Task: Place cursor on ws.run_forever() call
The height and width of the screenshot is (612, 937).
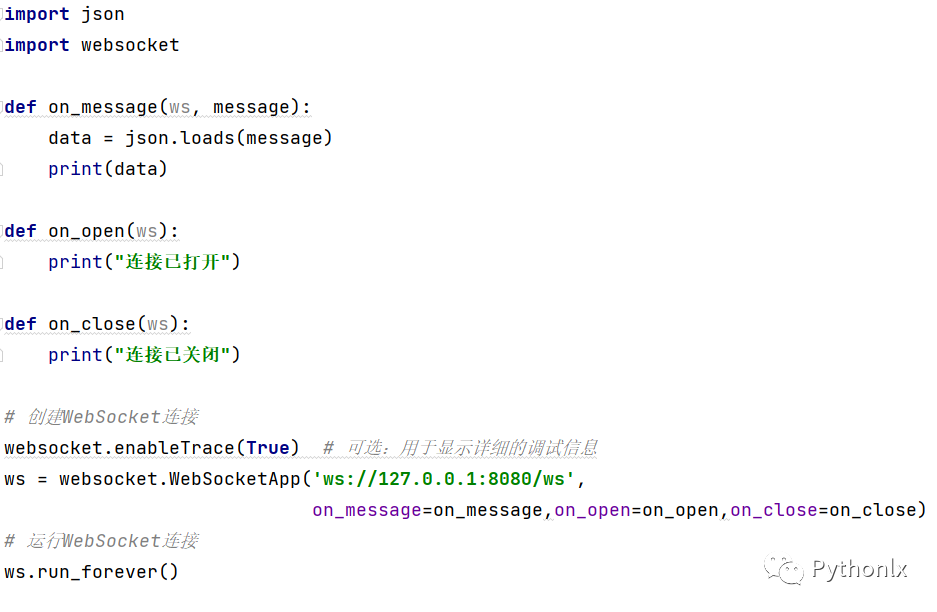Action: (x=91, y=572)
